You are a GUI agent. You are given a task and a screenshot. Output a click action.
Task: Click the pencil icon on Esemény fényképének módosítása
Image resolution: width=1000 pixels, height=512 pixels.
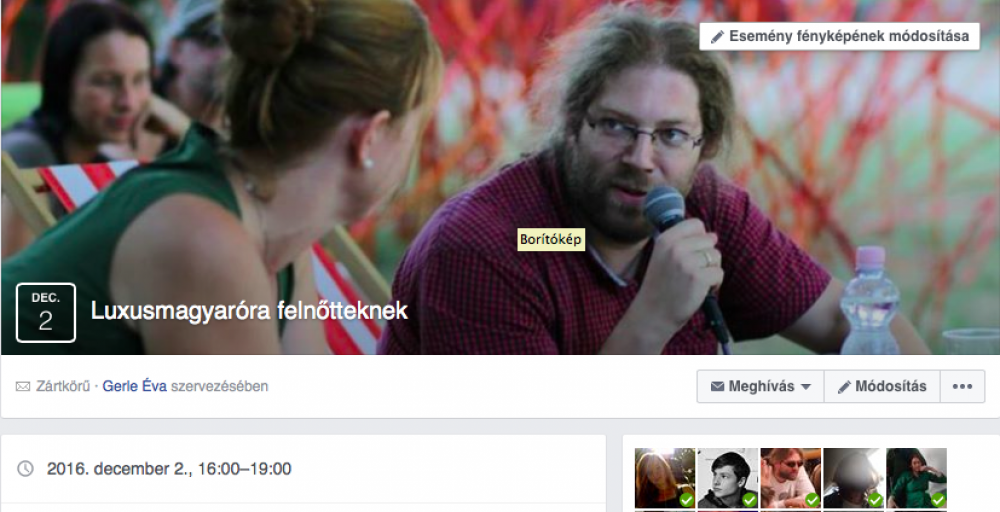717,37
